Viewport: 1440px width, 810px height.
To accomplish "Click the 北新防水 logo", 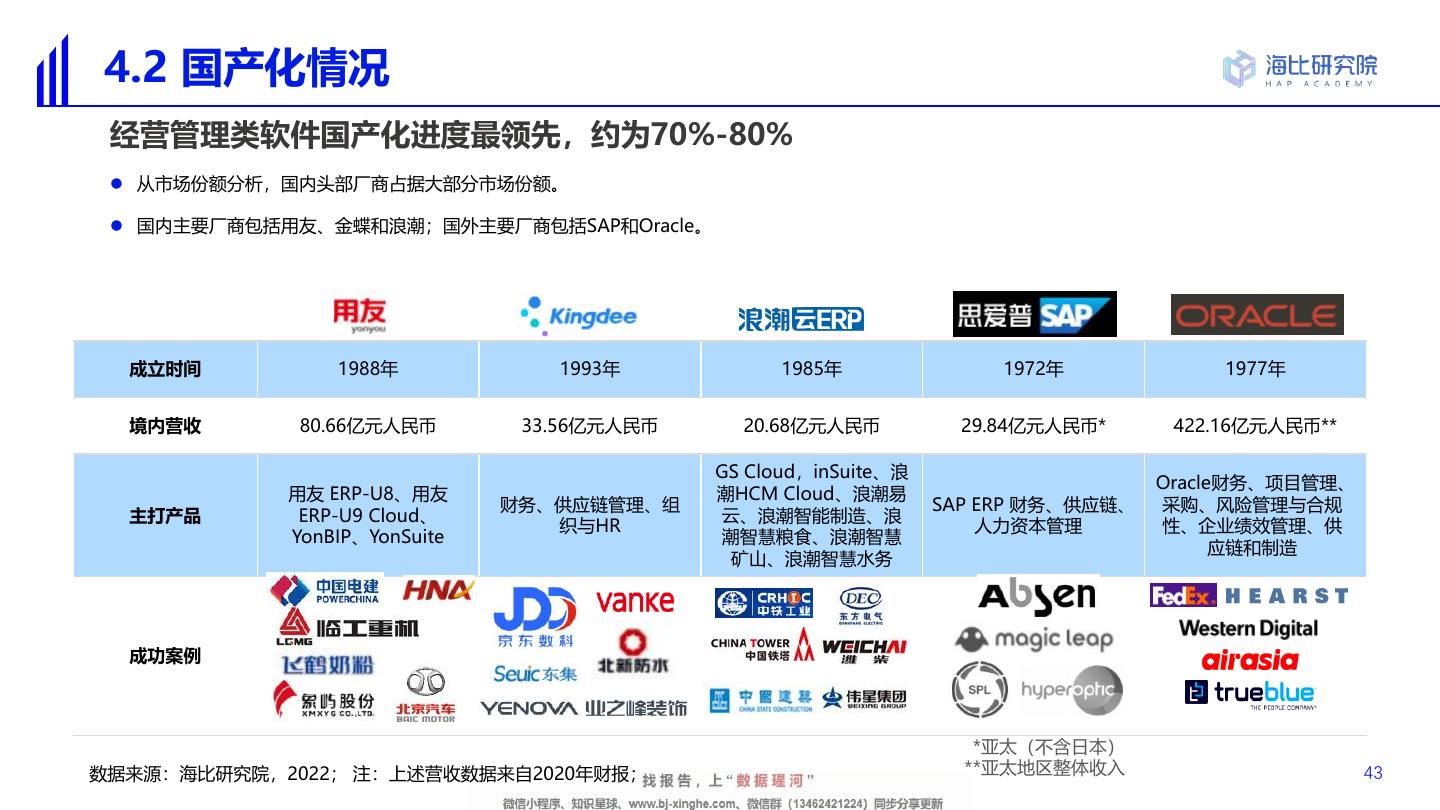I will (x=632, y=651).
